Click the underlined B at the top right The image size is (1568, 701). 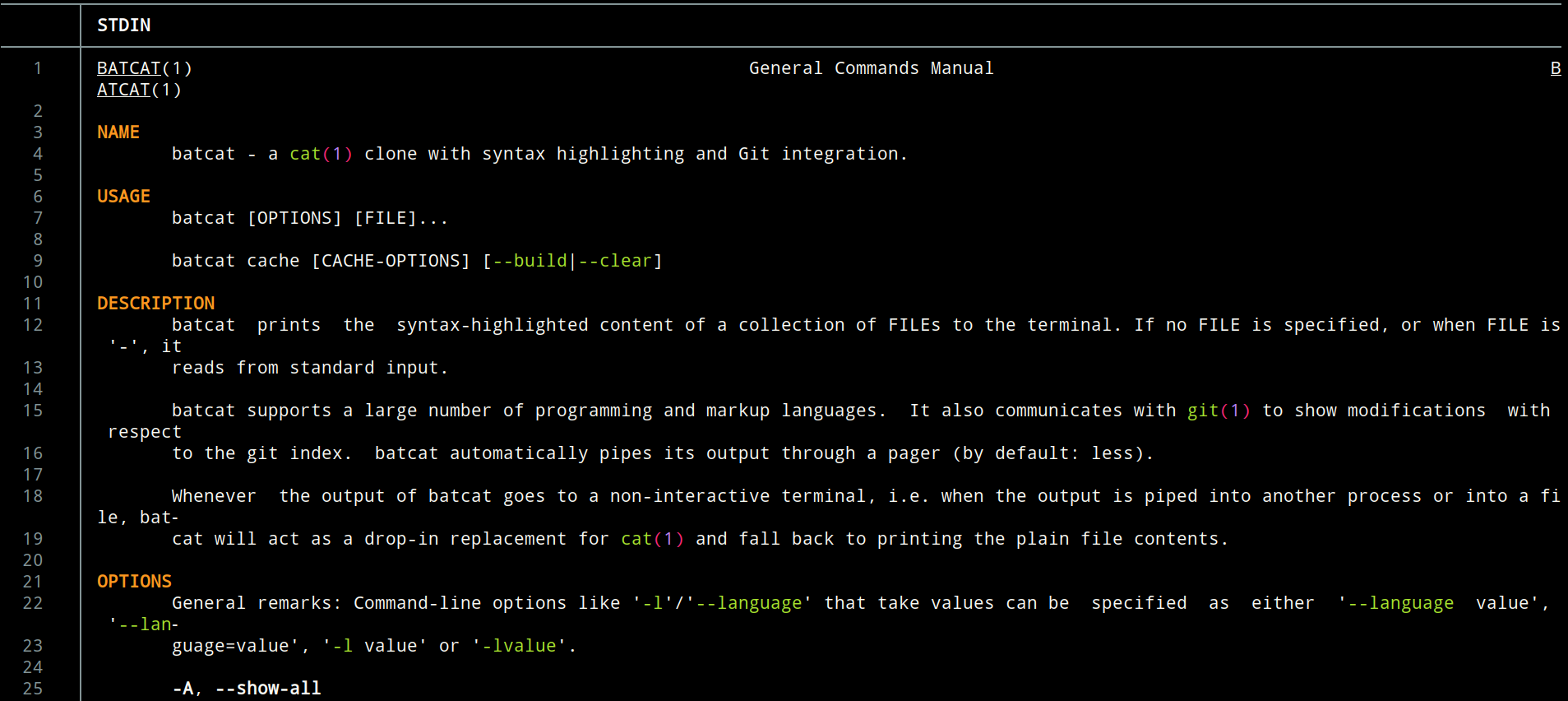pos(1555,68)
